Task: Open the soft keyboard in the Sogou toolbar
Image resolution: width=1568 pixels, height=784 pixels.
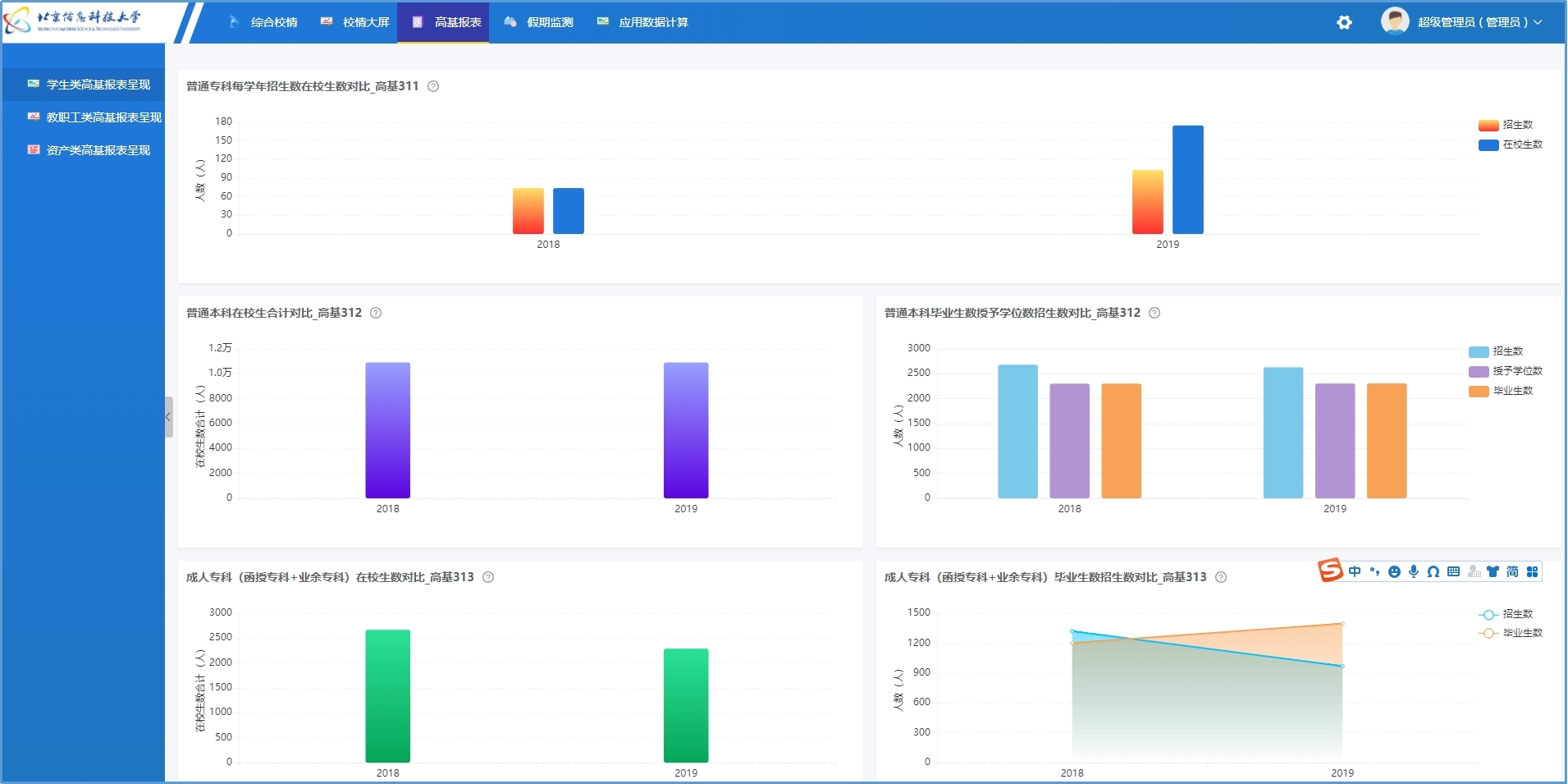Action: point(1453,571)
